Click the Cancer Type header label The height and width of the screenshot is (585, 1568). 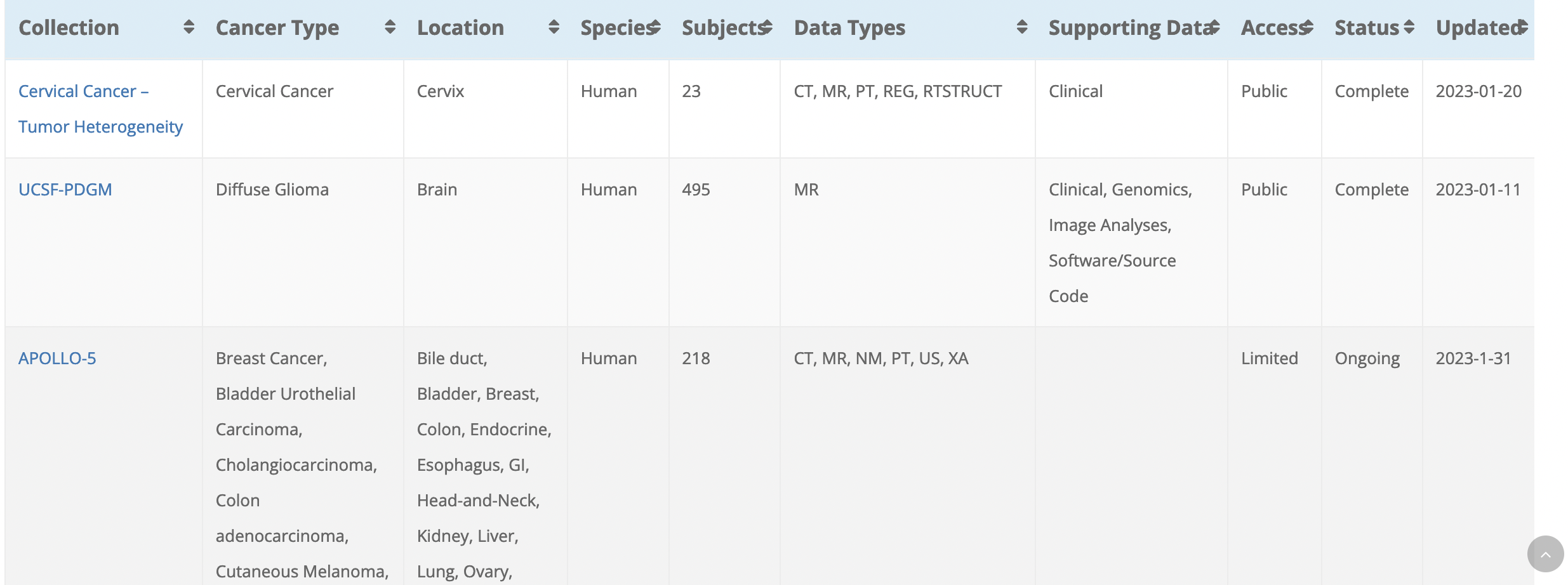(x=277, y=28)
